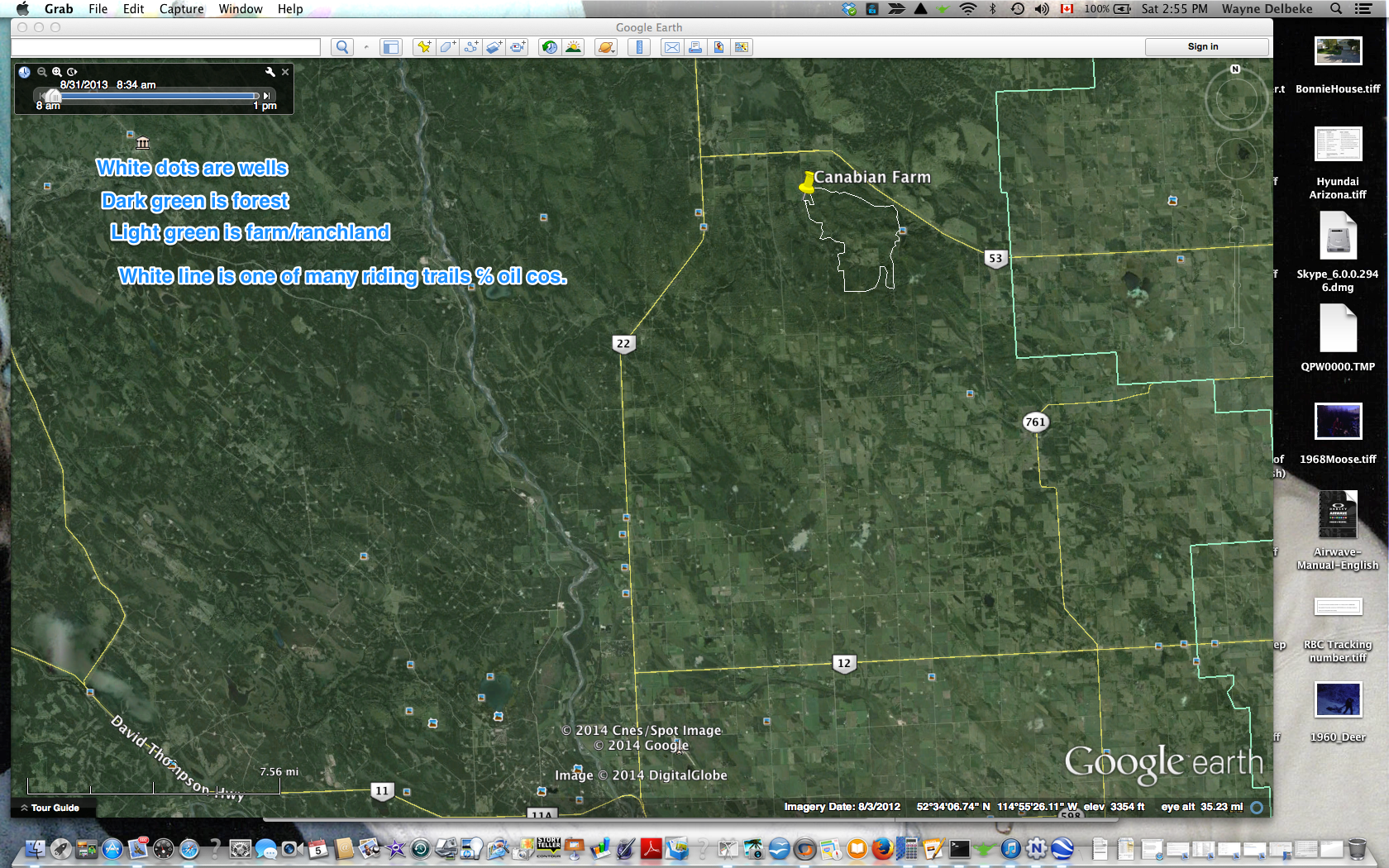Click the Add Placemark pushpin toolbar icon

[423, 47]
